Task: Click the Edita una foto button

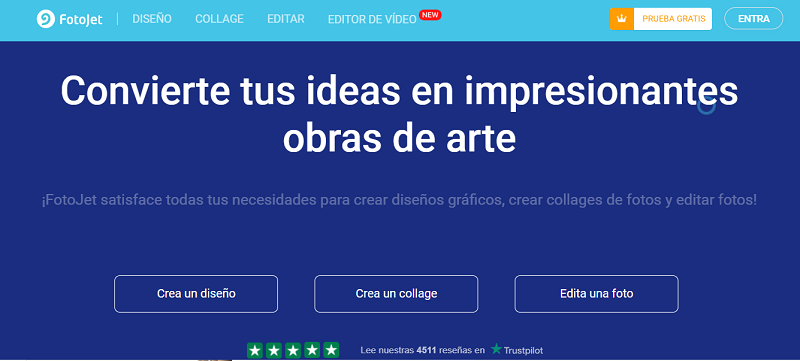Action: point(596,294)
